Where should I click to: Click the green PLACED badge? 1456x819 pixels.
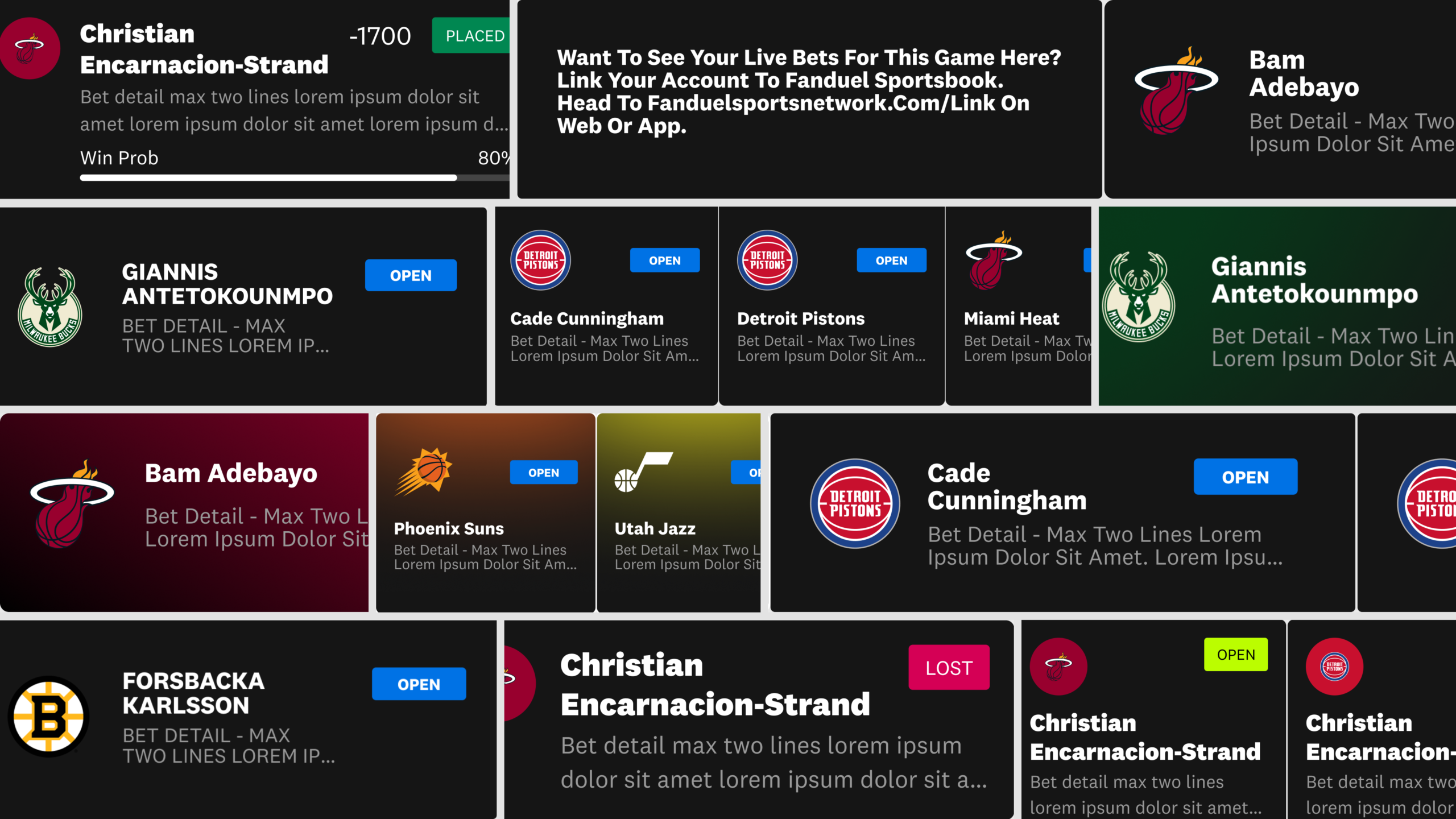point(471,36)
